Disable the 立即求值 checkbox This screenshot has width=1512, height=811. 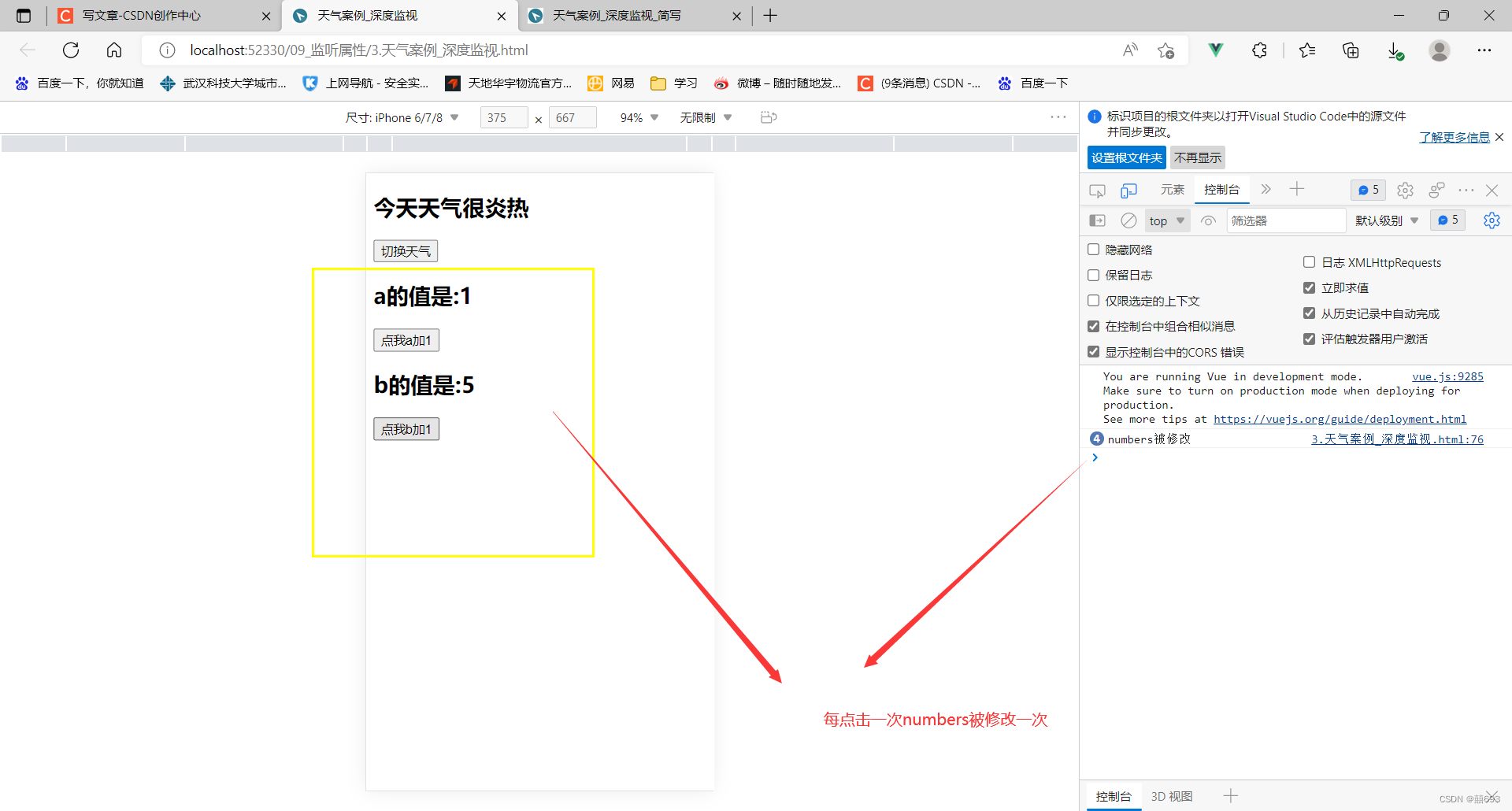tap(1310, 287)
